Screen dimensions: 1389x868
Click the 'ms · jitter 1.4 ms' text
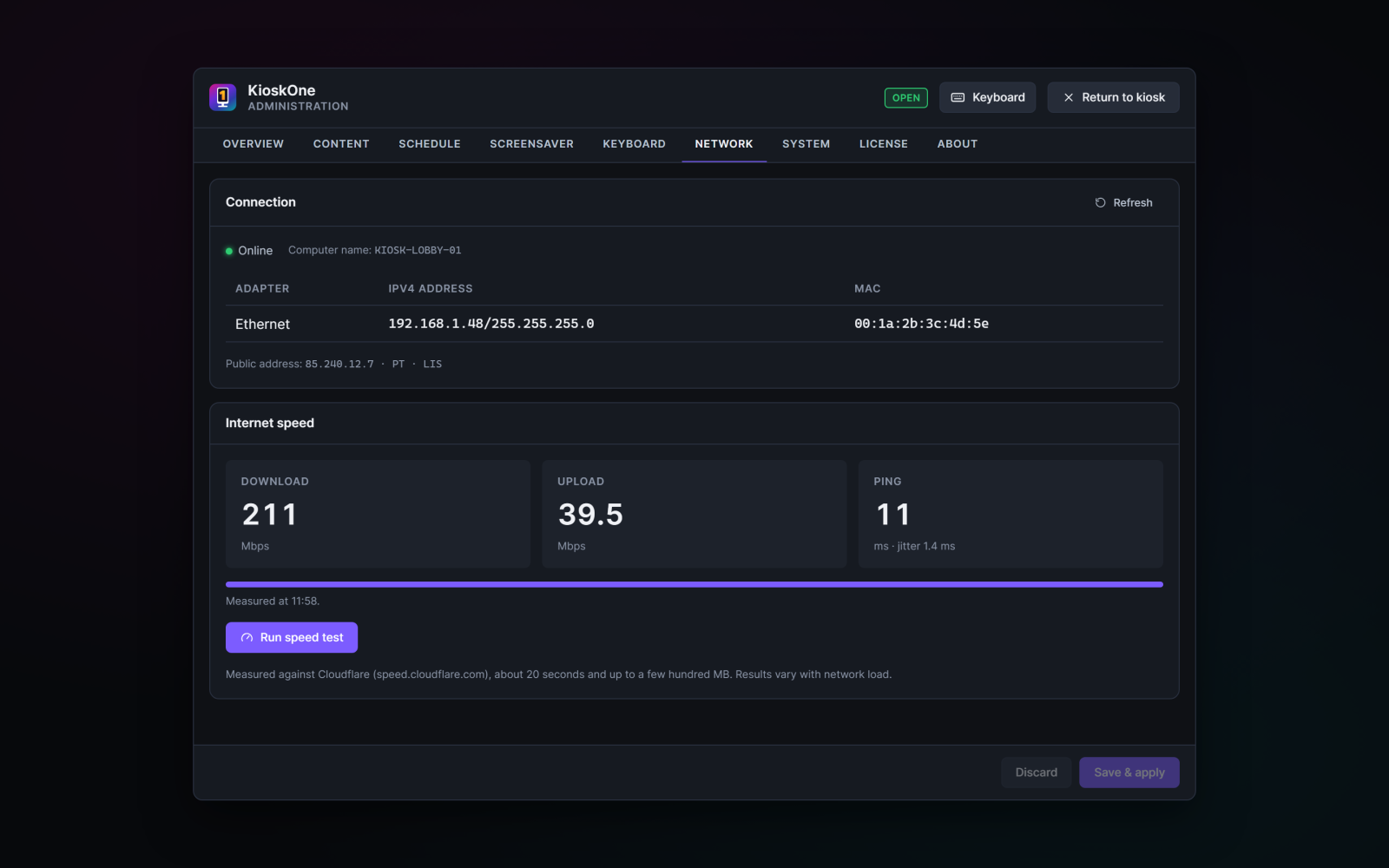pyautogui.click(x=914, y=546)
